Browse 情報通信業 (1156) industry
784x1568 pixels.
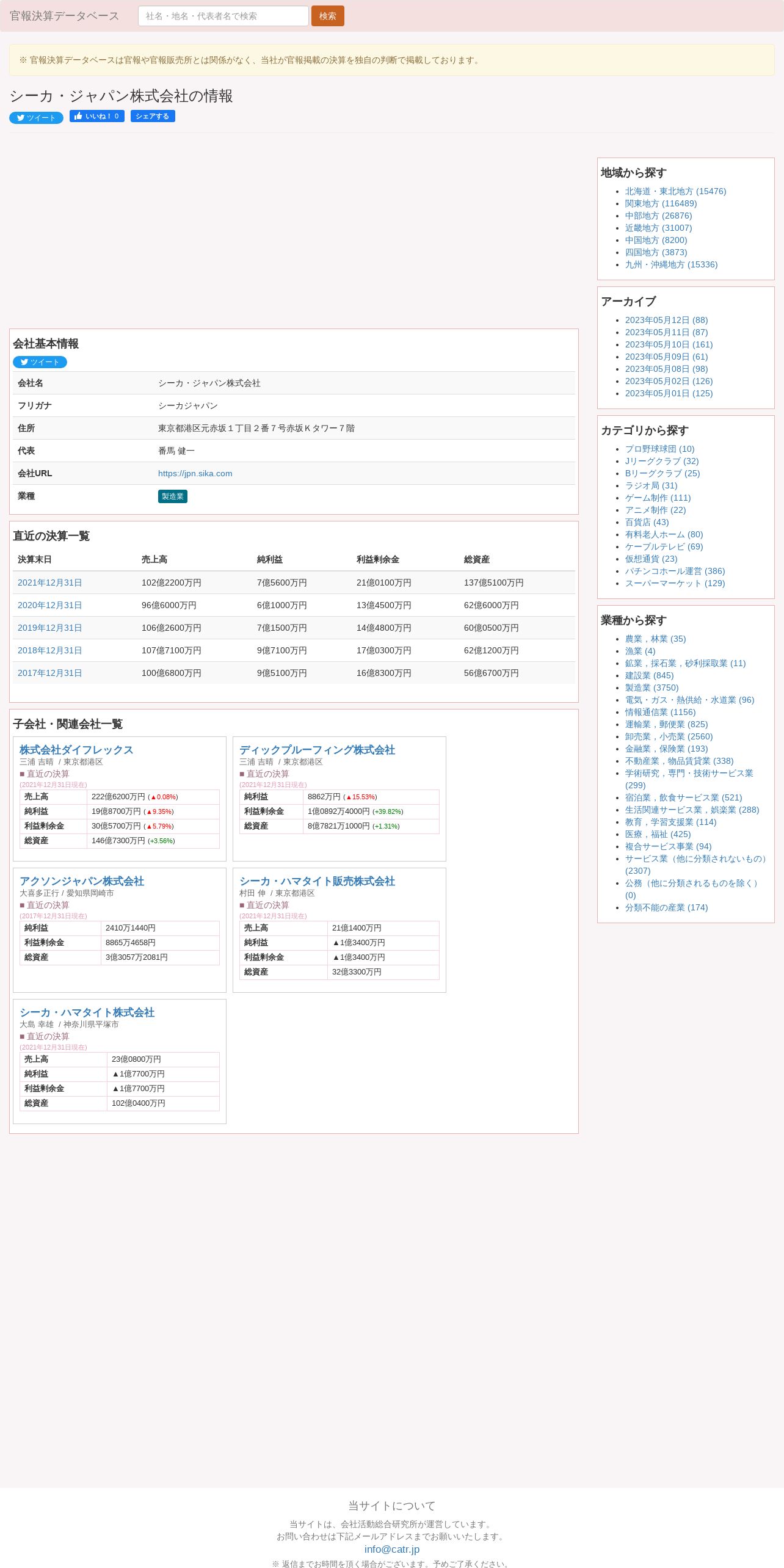pos(660,712)
